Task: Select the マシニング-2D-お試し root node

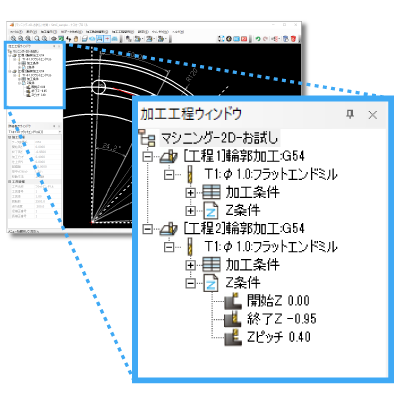Action: pos(219,138)
